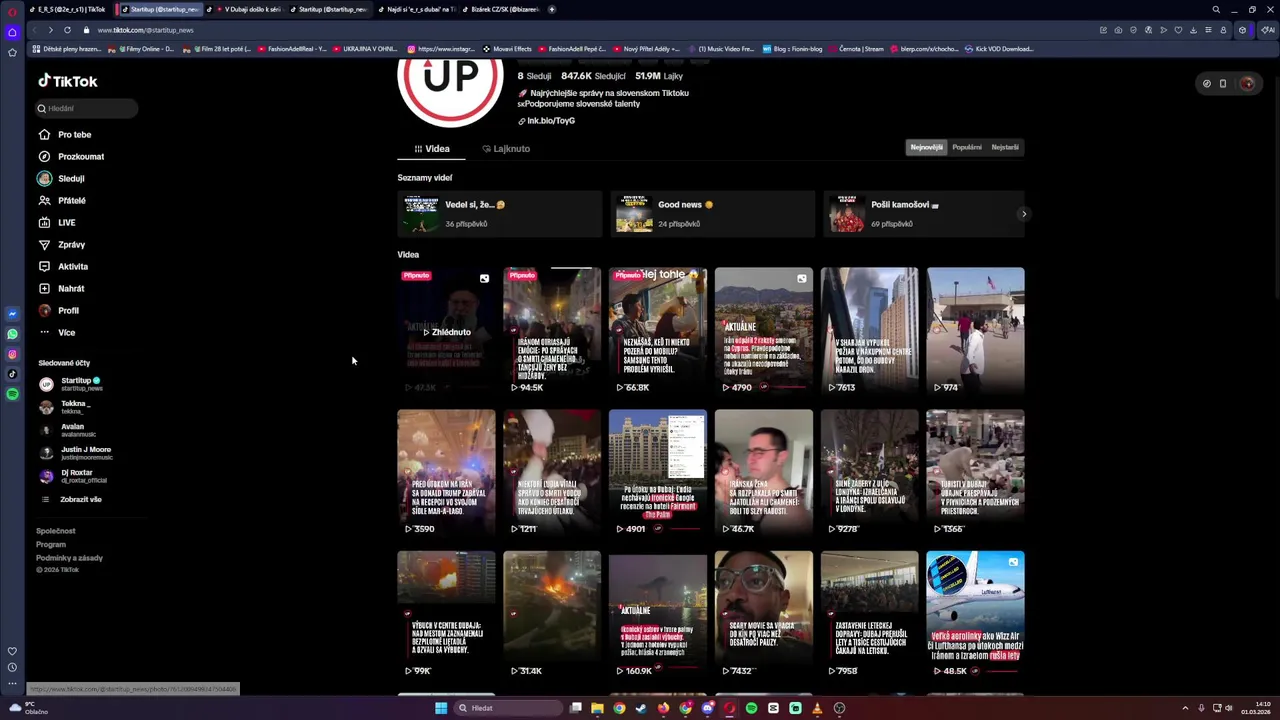Click the phone icon in TikTok header

tap(1222, 84)
